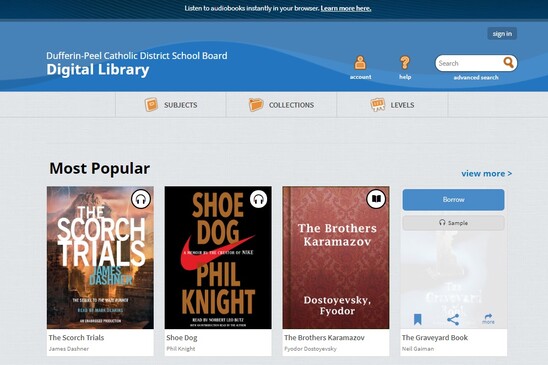The width and height of the screenshot is (548, 365).
Task: Click into the Search field
Action: tap(469, 63)
